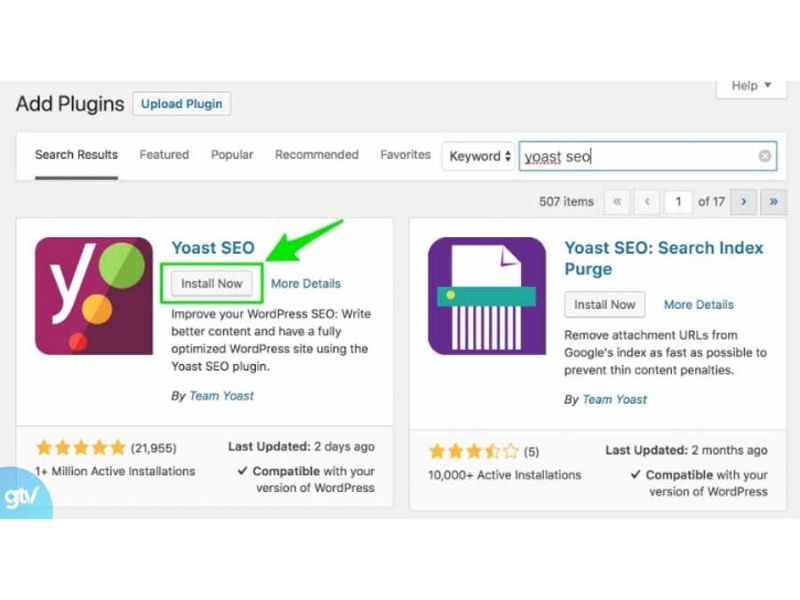Click the star rating of Yoast SEO
800x600 pixels.
[x=79, y=447]
